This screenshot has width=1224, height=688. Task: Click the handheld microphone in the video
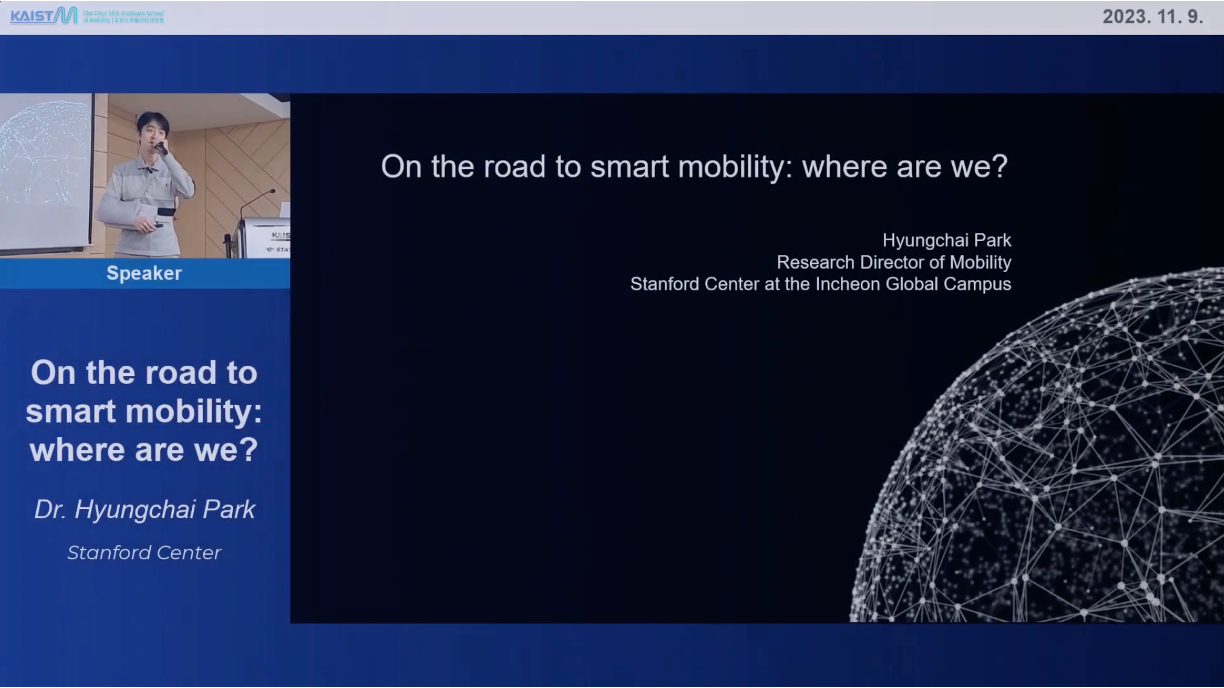[159, 147]
